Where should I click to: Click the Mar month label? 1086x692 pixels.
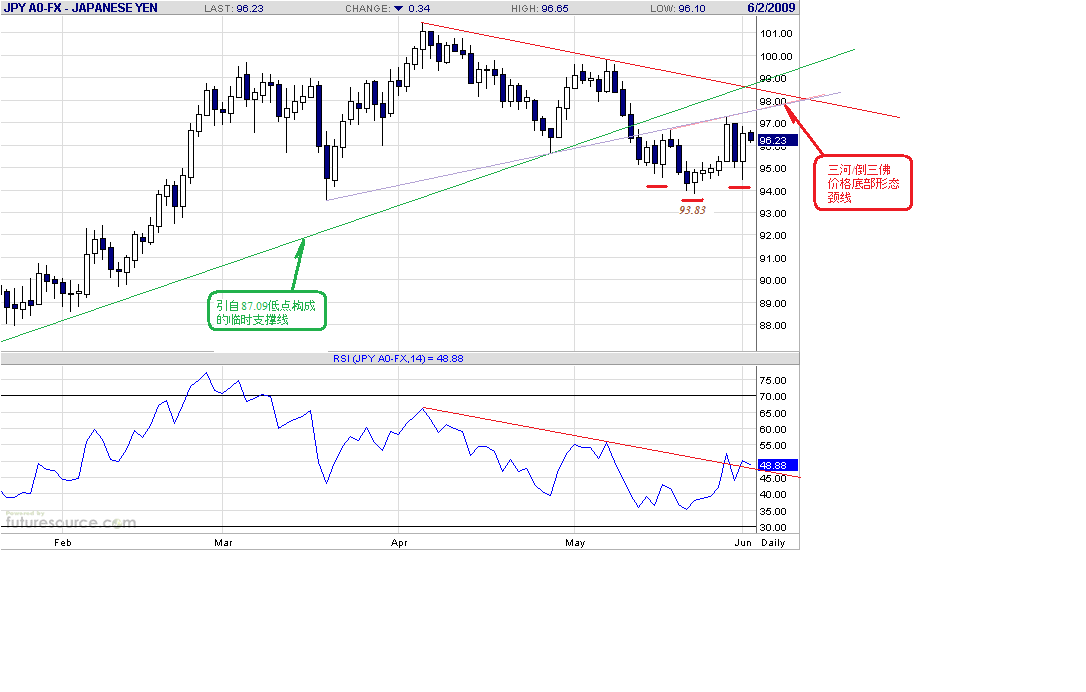coord(223,542)
